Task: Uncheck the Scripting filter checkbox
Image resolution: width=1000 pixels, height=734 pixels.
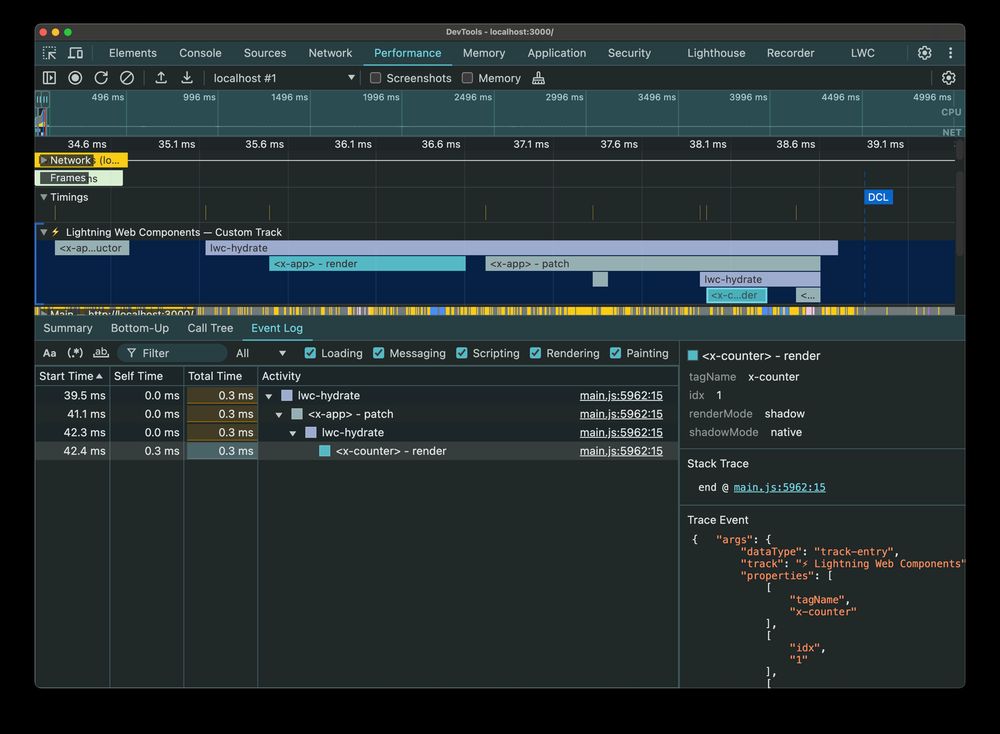Action: click(462, 353)
